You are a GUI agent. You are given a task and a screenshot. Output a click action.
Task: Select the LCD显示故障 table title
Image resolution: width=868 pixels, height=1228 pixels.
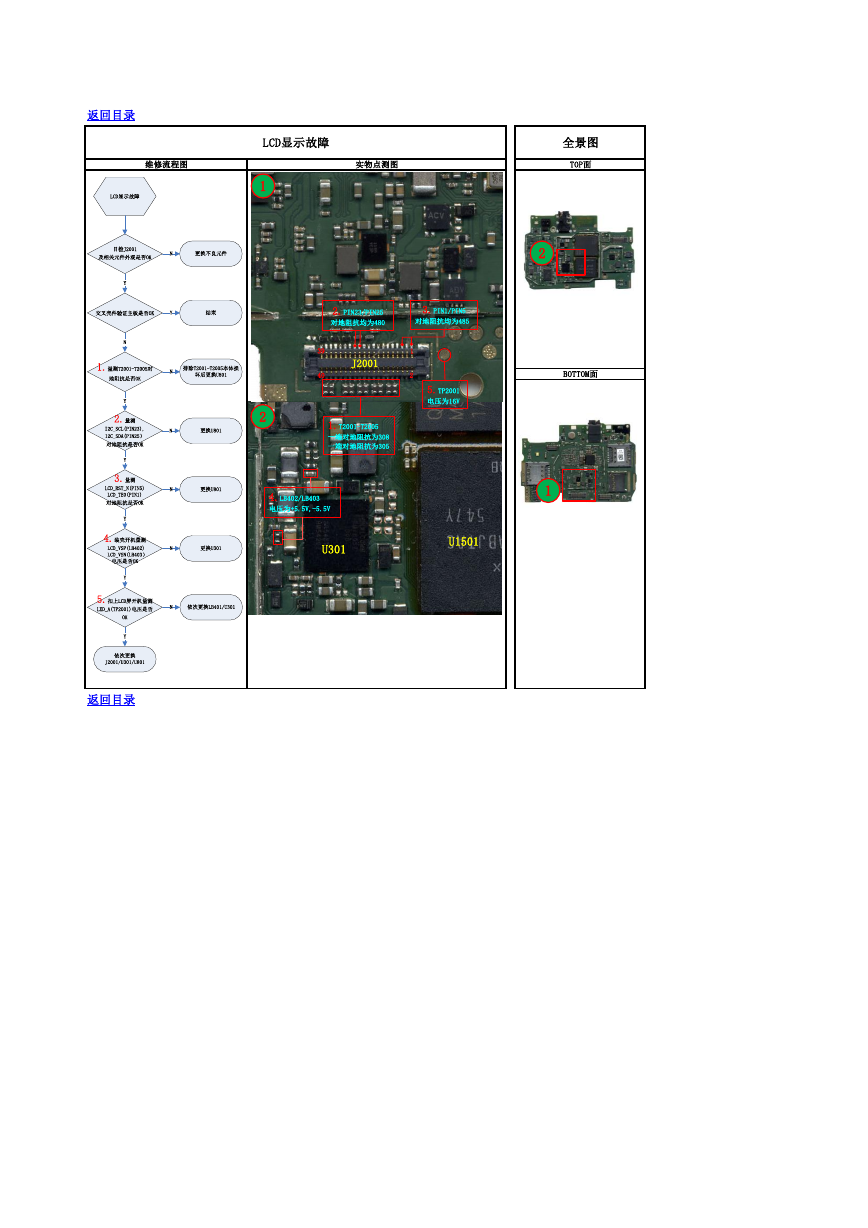(296, 143)
